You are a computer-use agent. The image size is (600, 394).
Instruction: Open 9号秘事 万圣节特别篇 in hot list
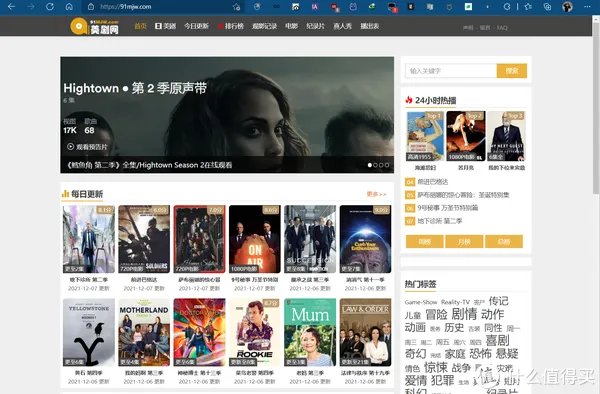(x=447, y=208)
